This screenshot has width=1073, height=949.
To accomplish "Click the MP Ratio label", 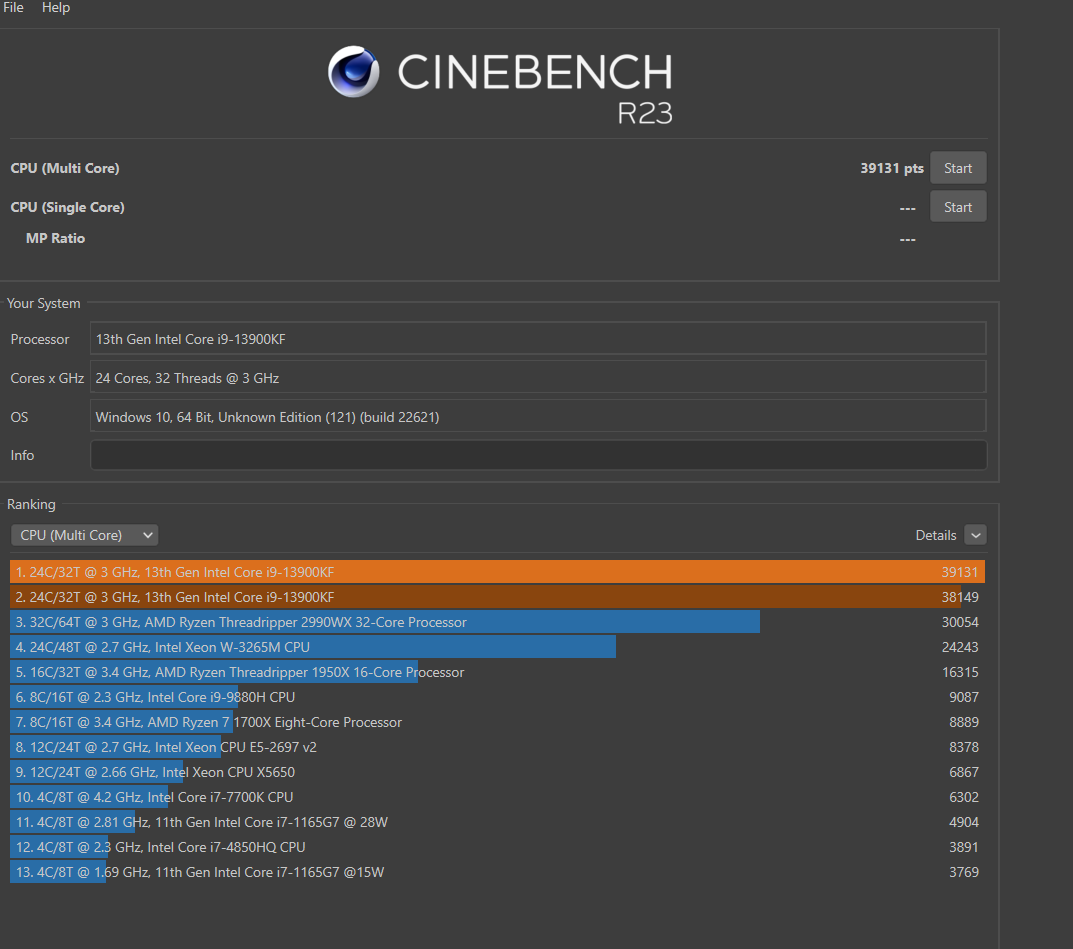I will click(55, 238).
